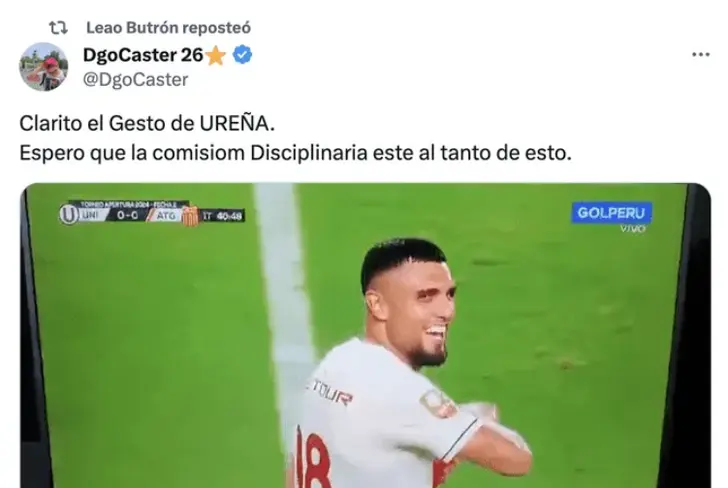Open DgoCaster's profile avatar picture
The image size is (728, 488).
coord(44,67)
